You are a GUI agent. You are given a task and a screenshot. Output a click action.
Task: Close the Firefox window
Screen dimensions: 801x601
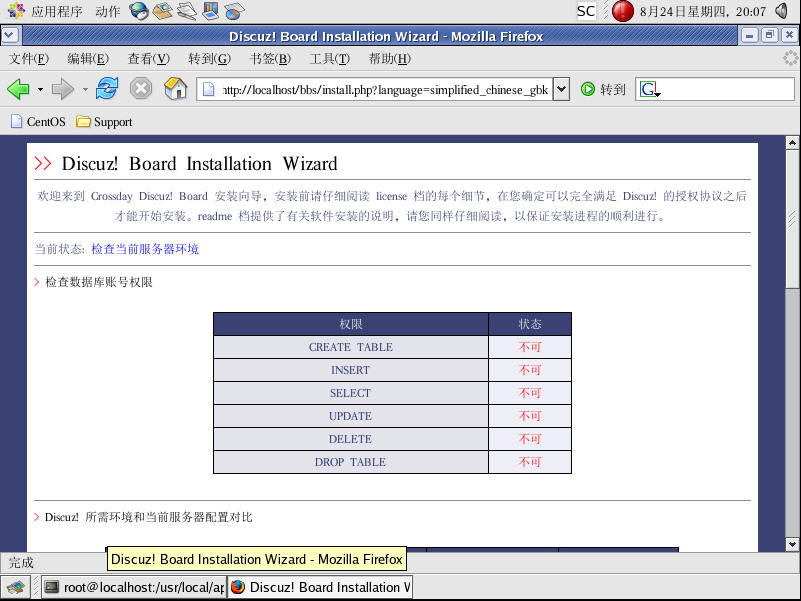click(789, 35)
